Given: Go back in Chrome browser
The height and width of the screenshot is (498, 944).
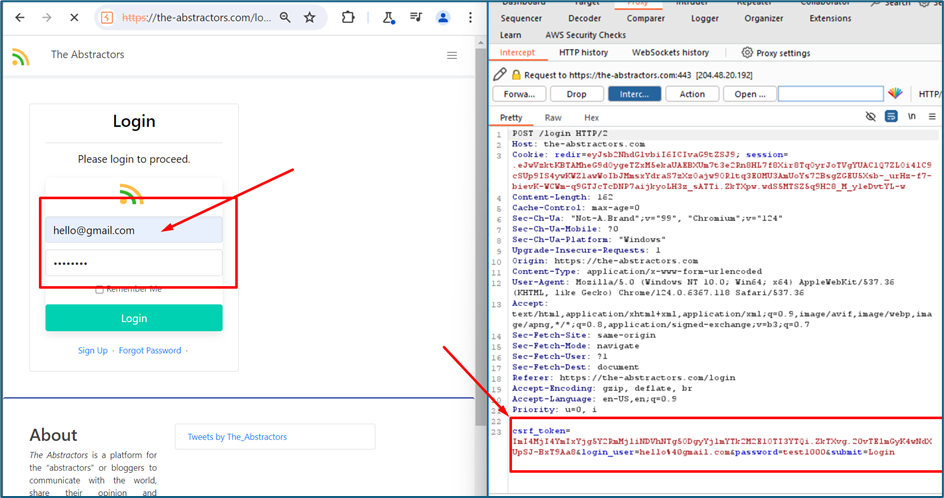Looking at the screenshot, I should (x=20, y=17).
